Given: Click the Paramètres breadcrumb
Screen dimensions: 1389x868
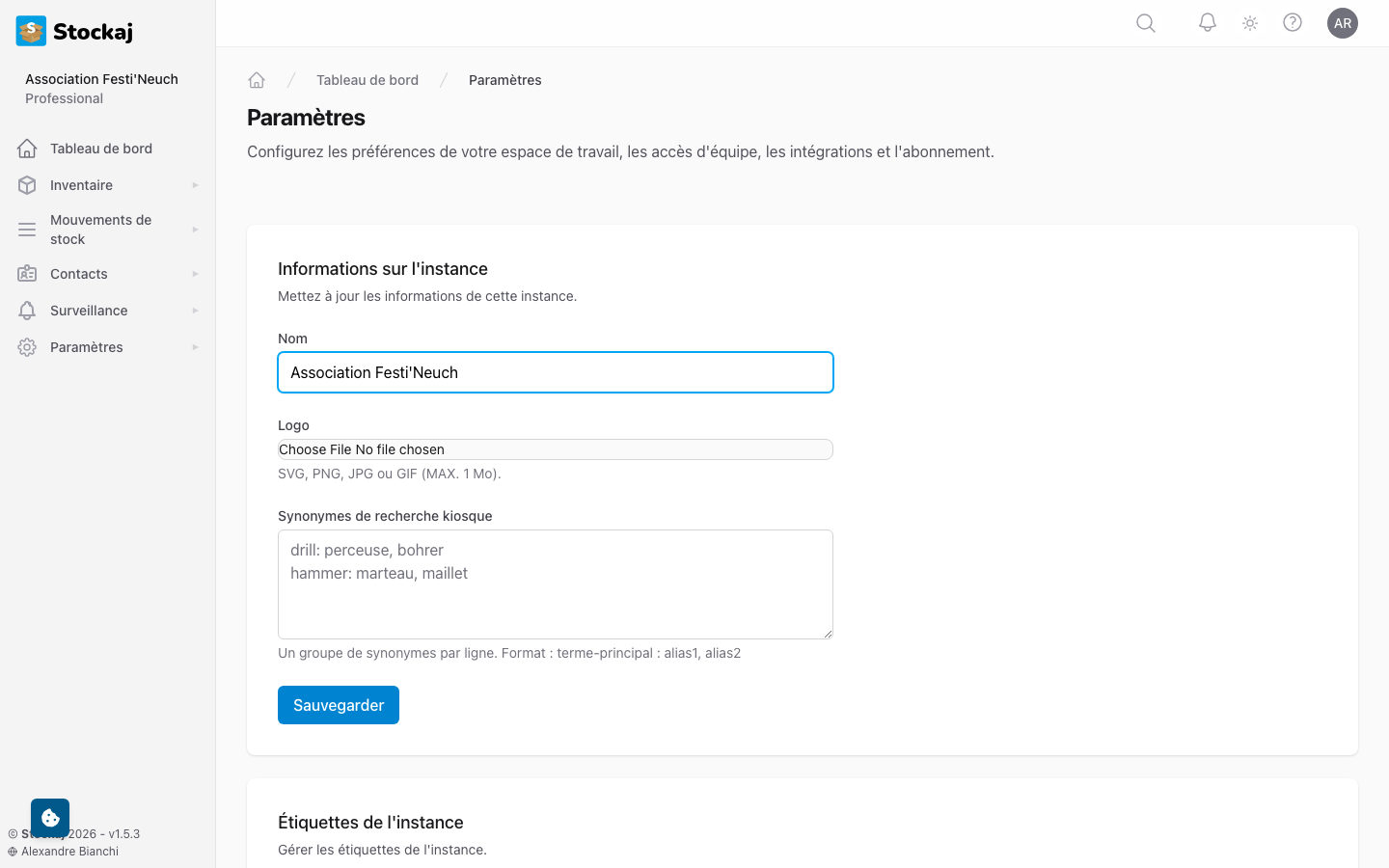Looking at the screenshot, I should click(505, 80).
